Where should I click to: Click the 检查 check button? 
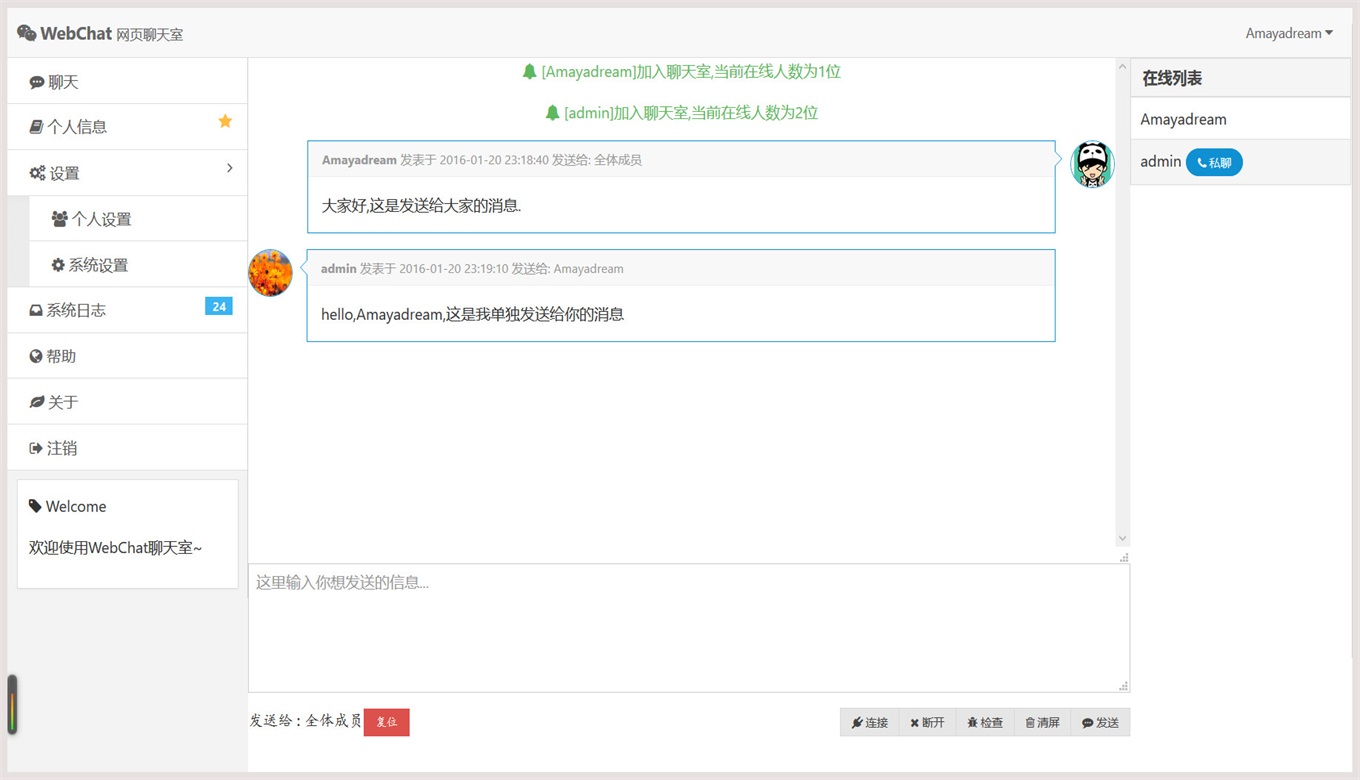tap(985, 722)
